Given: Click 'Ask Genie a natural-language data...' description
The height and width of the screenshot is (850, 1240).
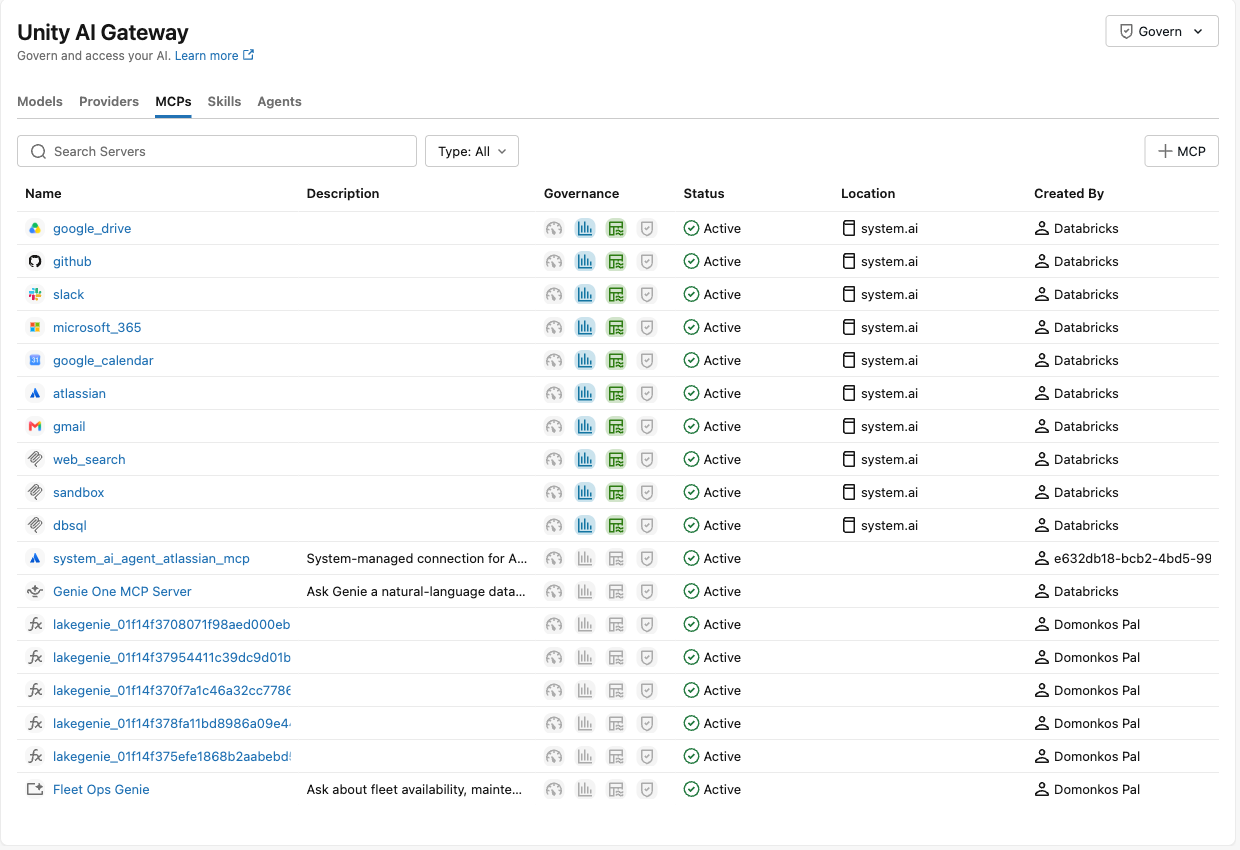Looking at the screenshot, I should coord(416,591).
